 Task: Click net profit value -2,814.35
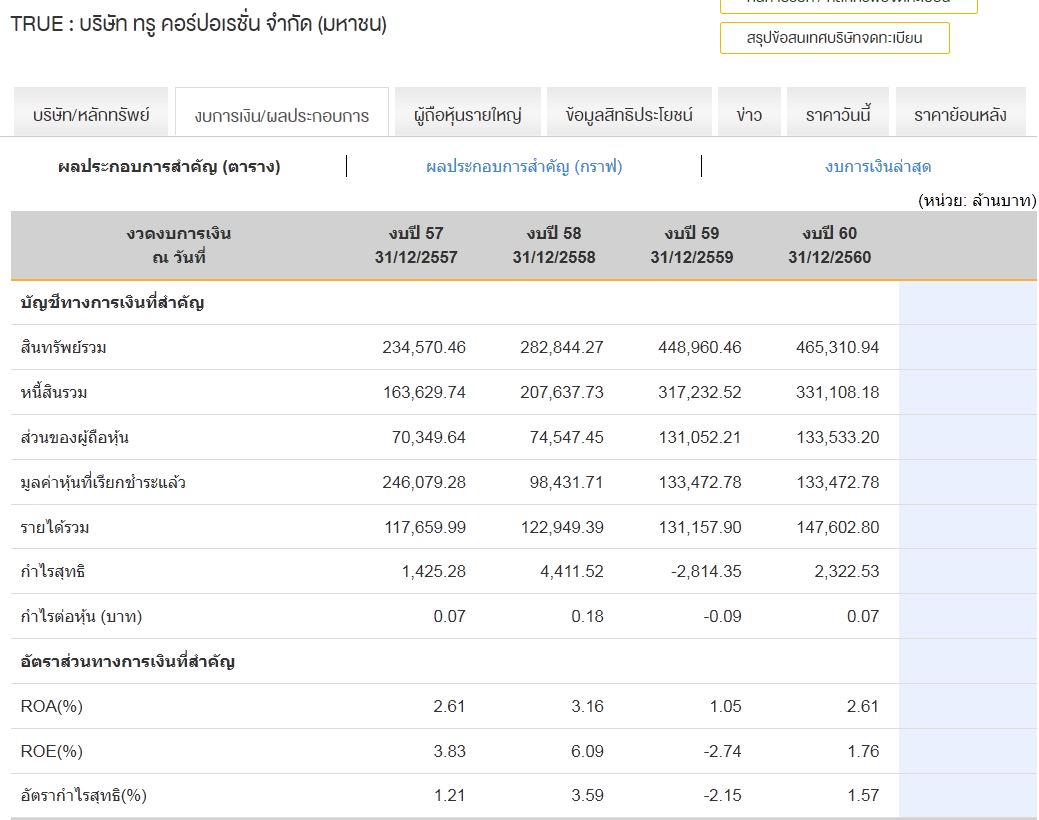[x=706, y=571]
